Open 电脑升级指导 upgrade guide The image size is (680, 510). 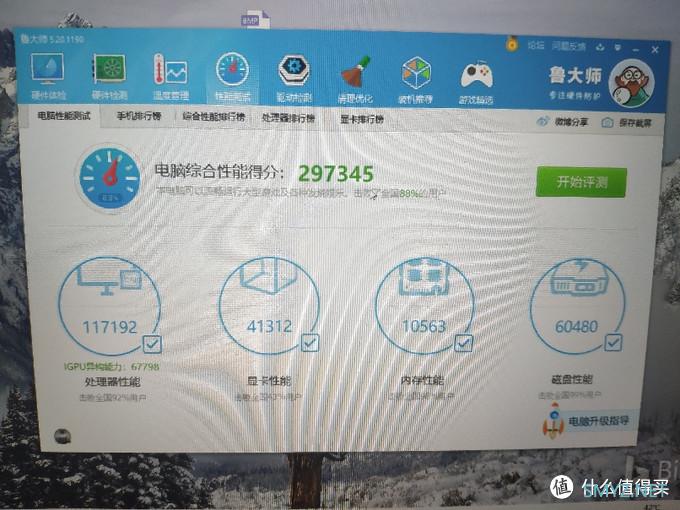click(x=598, y=421)
